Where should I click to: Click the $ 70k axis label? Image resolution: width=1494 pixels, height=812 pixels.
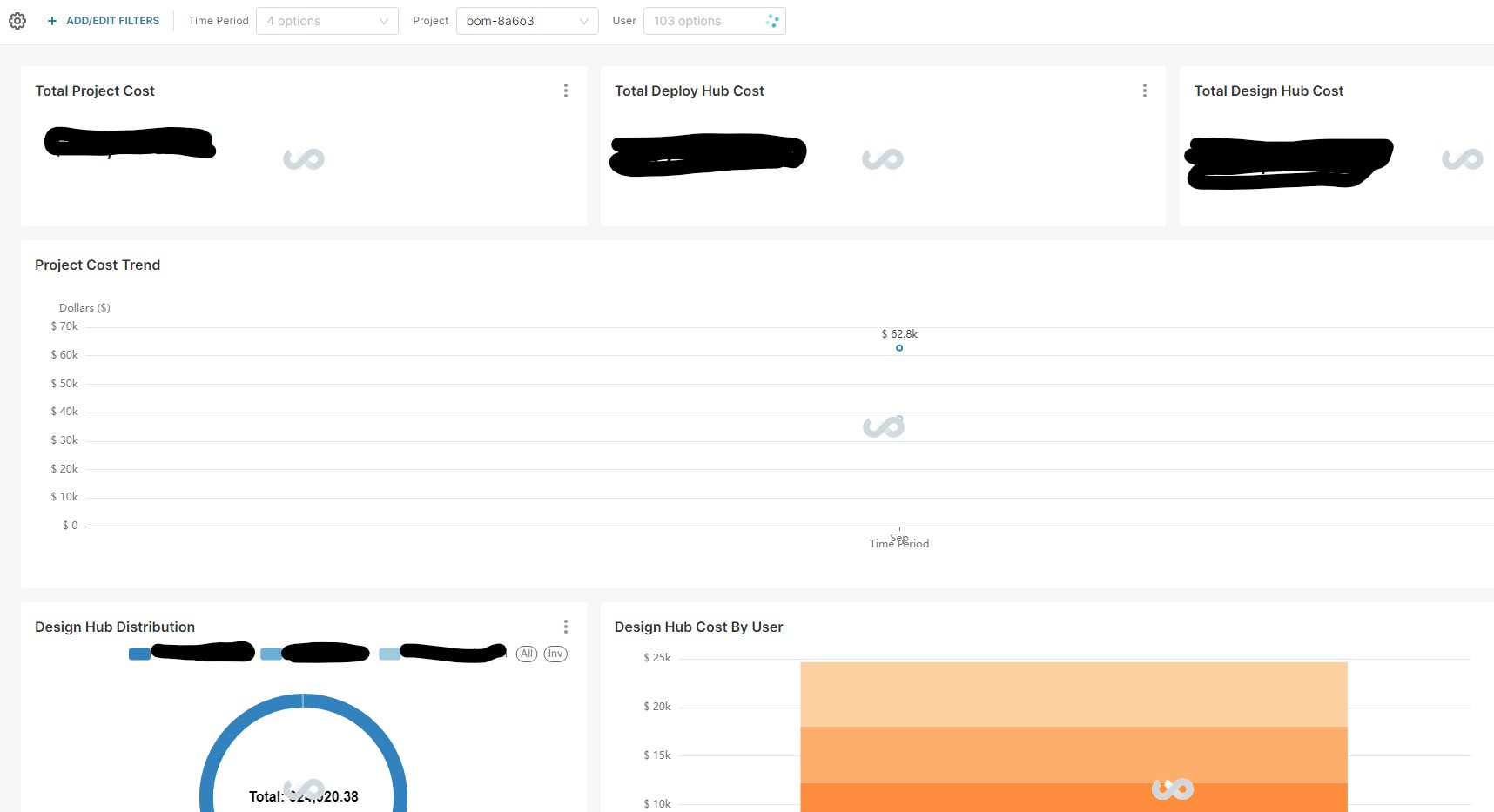tap(64, 326)
